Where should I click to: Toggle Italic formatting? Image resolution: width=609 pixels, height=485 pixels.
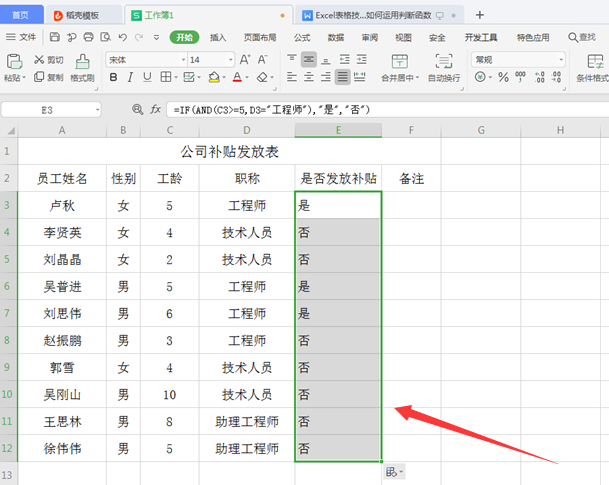[x=130, y=77]
